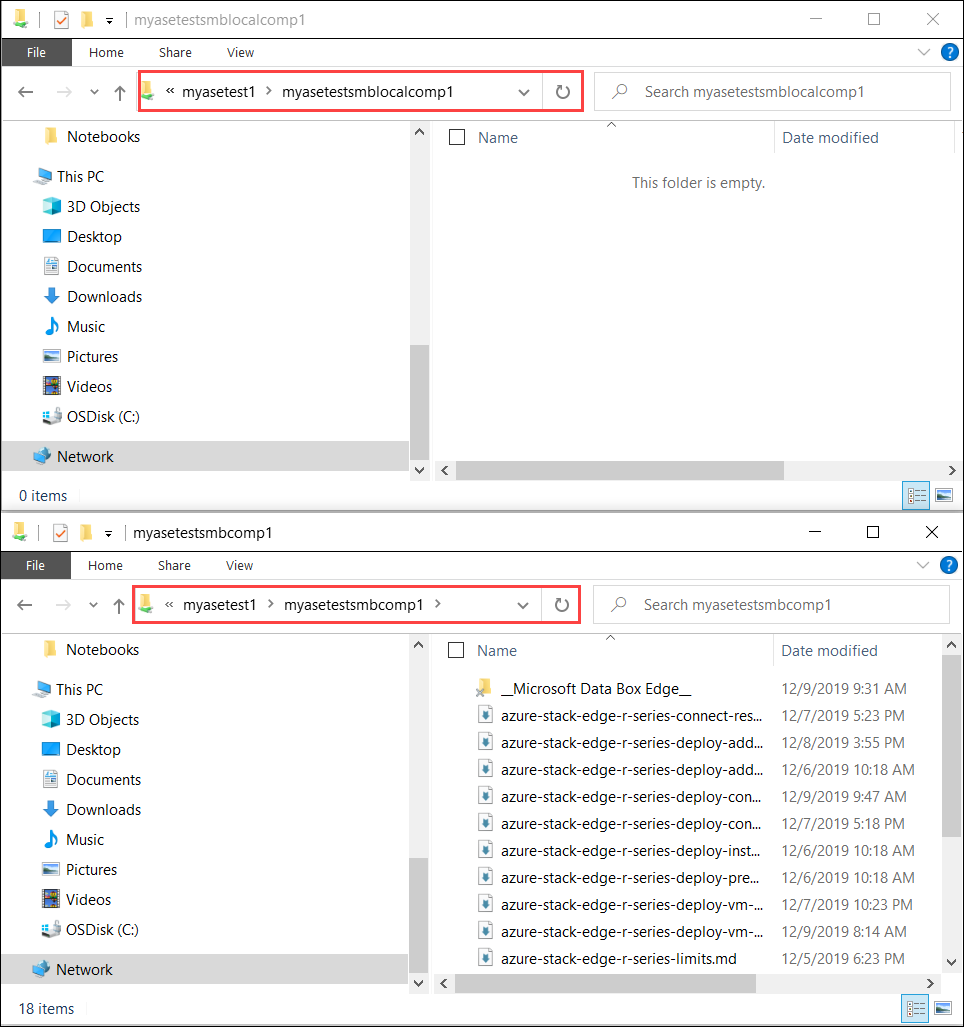Open the Quick Access Toolbar customize dropdown
The image size is (964, 1027).
click(108, 19)
